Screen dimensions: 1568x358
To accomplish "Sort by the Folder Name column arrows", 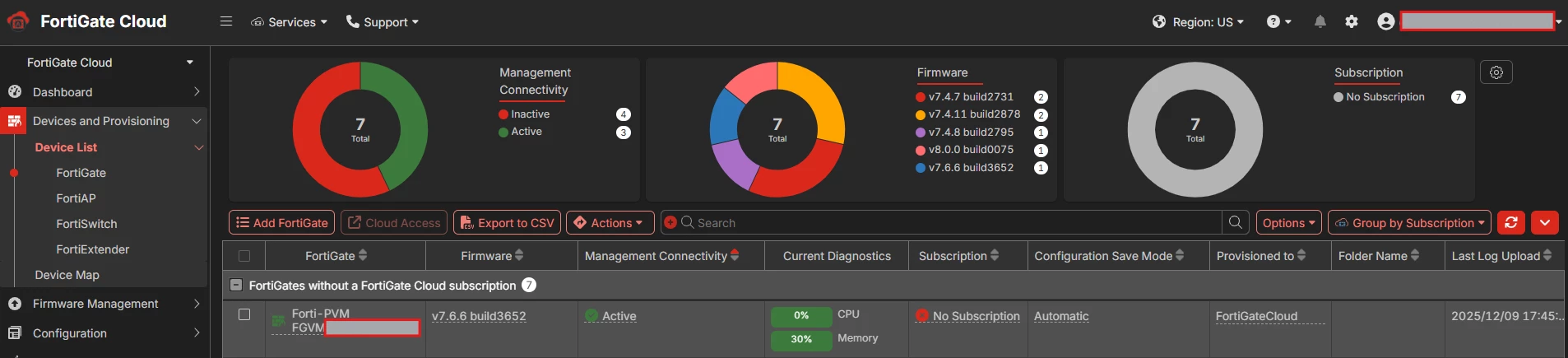I will pyautogui.click(x=1415, y=255).
